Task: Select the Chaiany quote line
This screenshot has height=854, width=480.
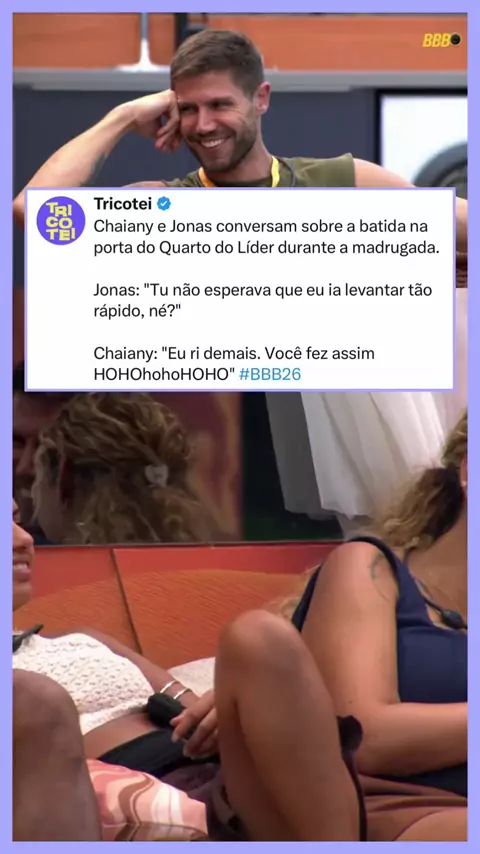Action: click(x=234, y=364)
